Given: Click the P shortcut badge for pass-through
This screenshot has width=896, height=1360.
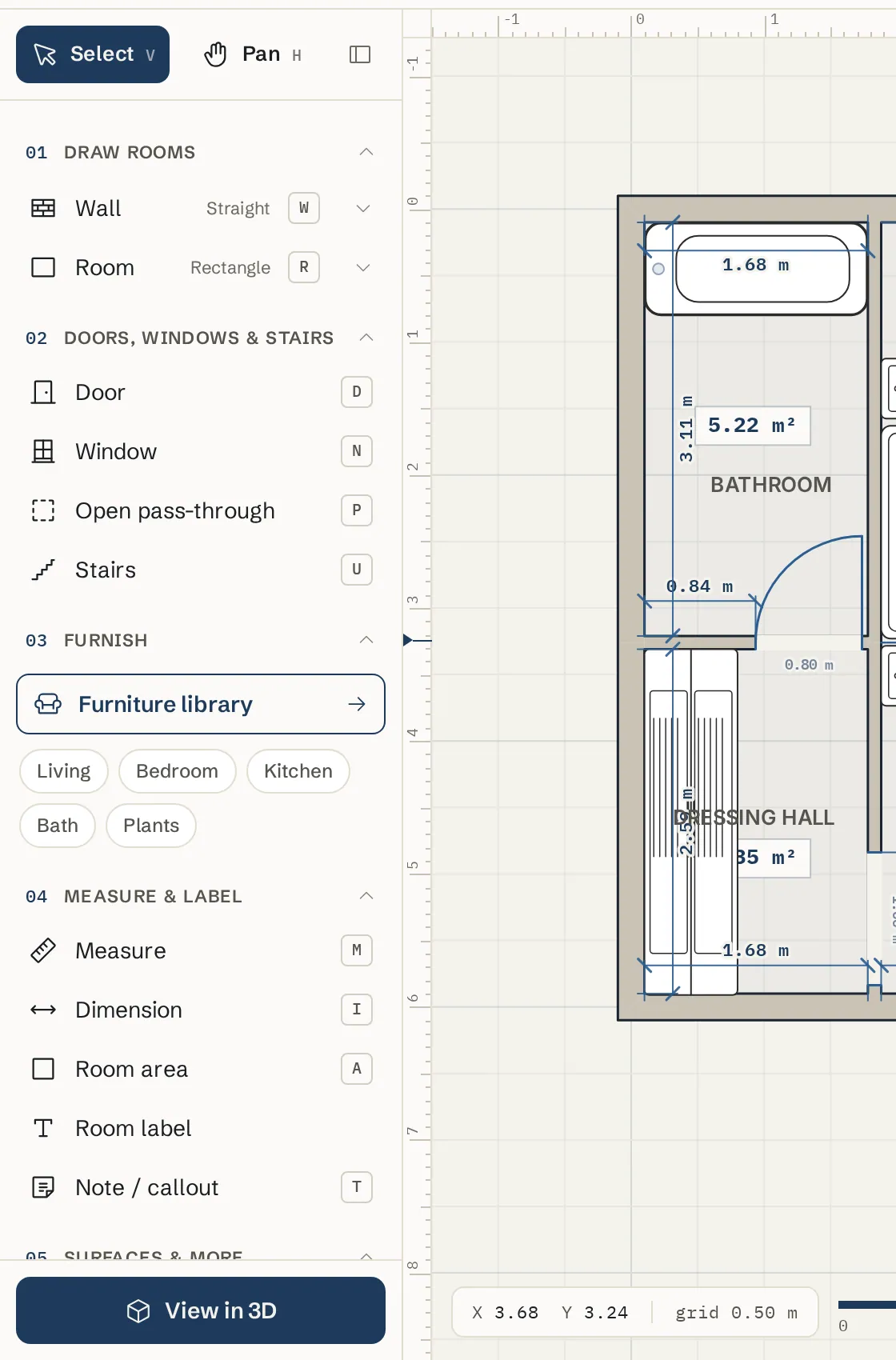Looking at the screenshot, I should [x=357, y=510].
